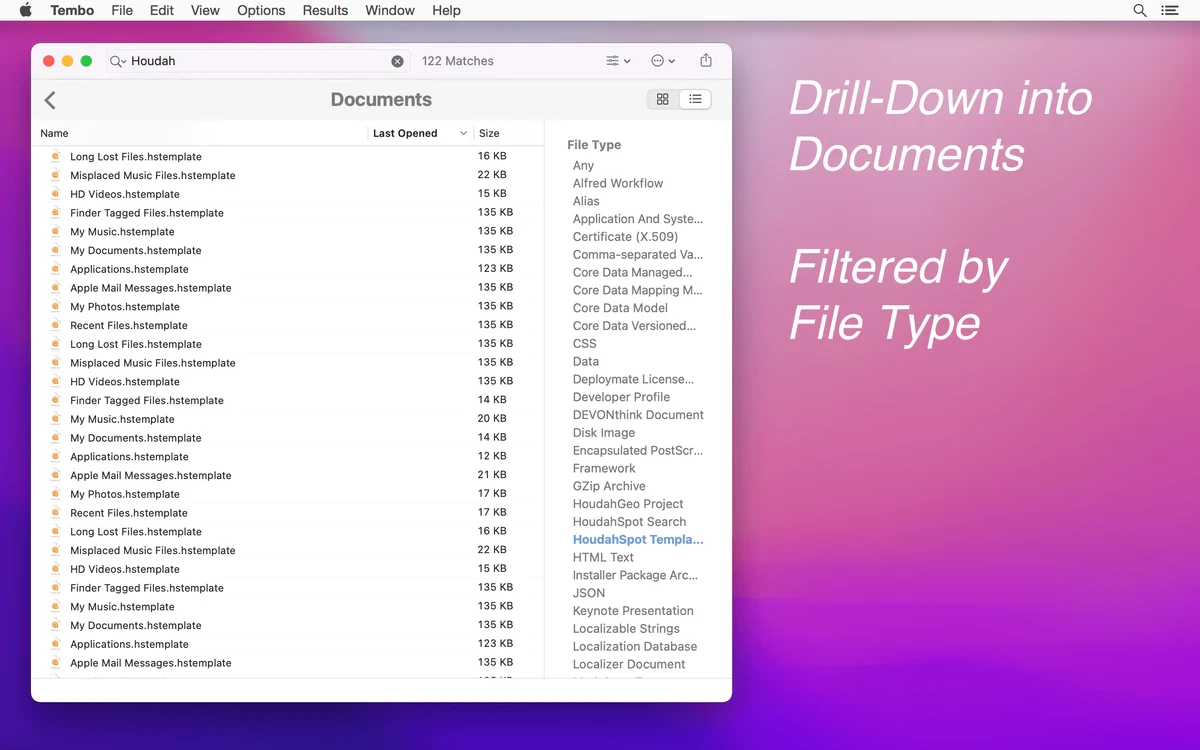Click the back navigation chevron

[50, 99]
